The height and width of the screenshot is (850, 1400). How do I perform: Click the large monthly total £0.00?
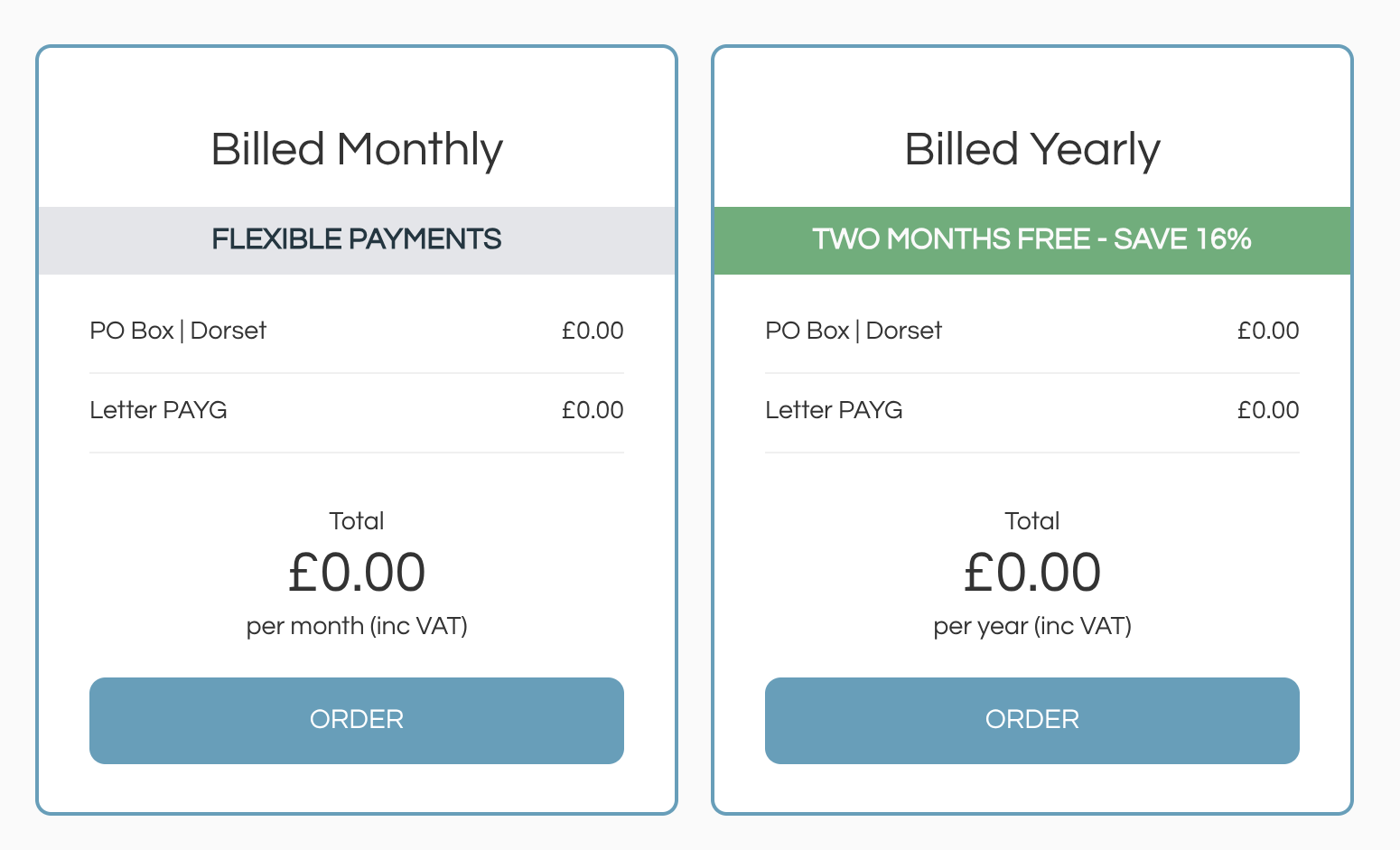pos(357,573)
